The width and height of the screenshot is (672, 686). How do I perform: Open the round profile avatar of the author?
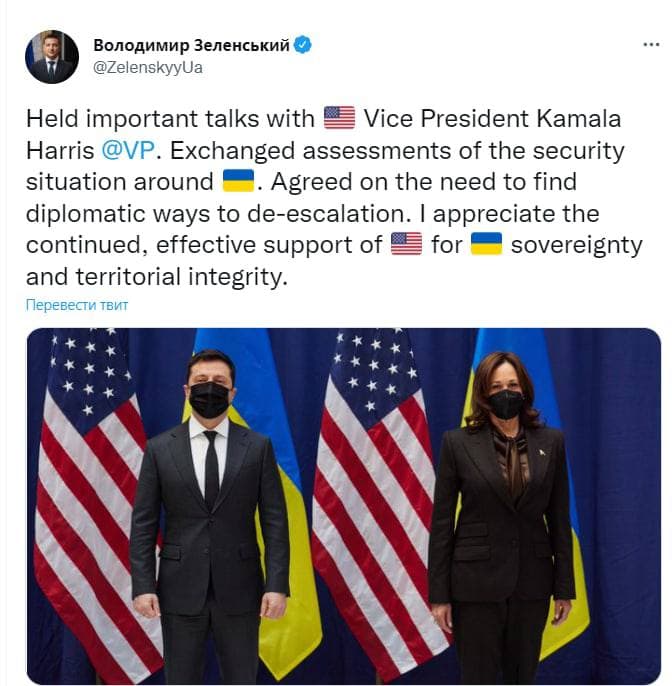click(52, 57)
